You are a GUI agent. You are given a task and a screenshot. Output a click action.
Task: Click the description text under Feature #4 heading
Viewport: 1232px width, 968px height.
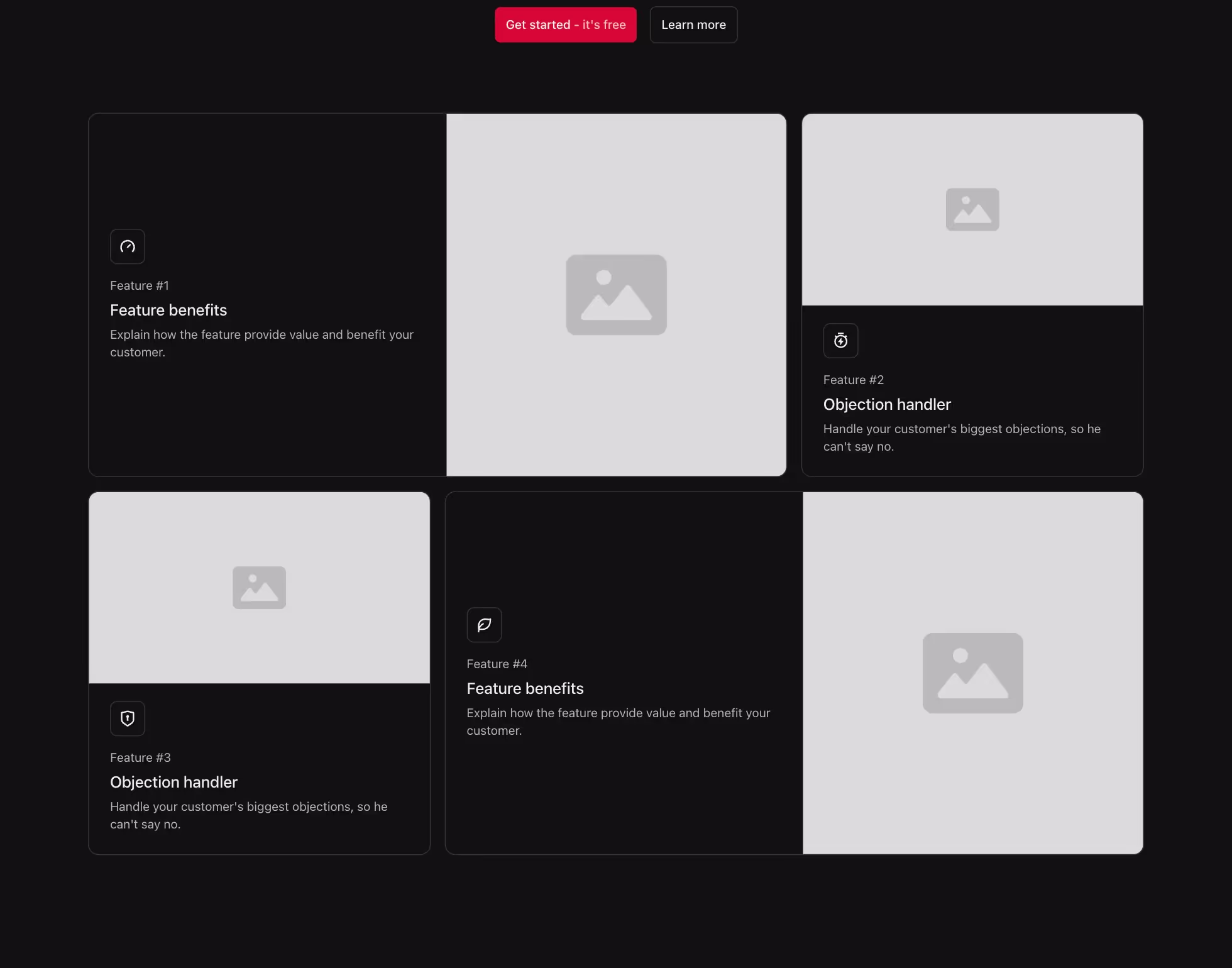(x=618, y=722)
